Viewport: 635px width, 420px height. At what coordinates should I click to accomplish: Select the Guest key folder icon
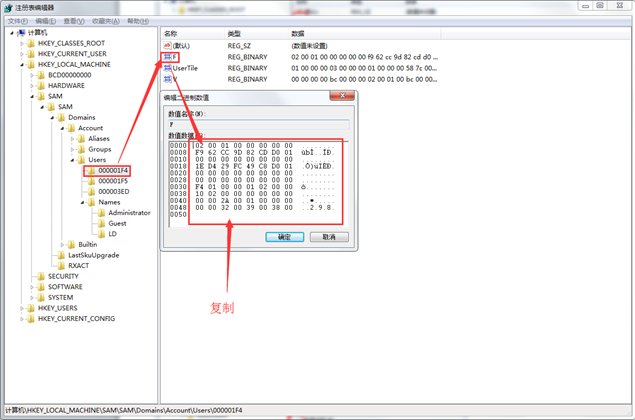pos(102,223)
